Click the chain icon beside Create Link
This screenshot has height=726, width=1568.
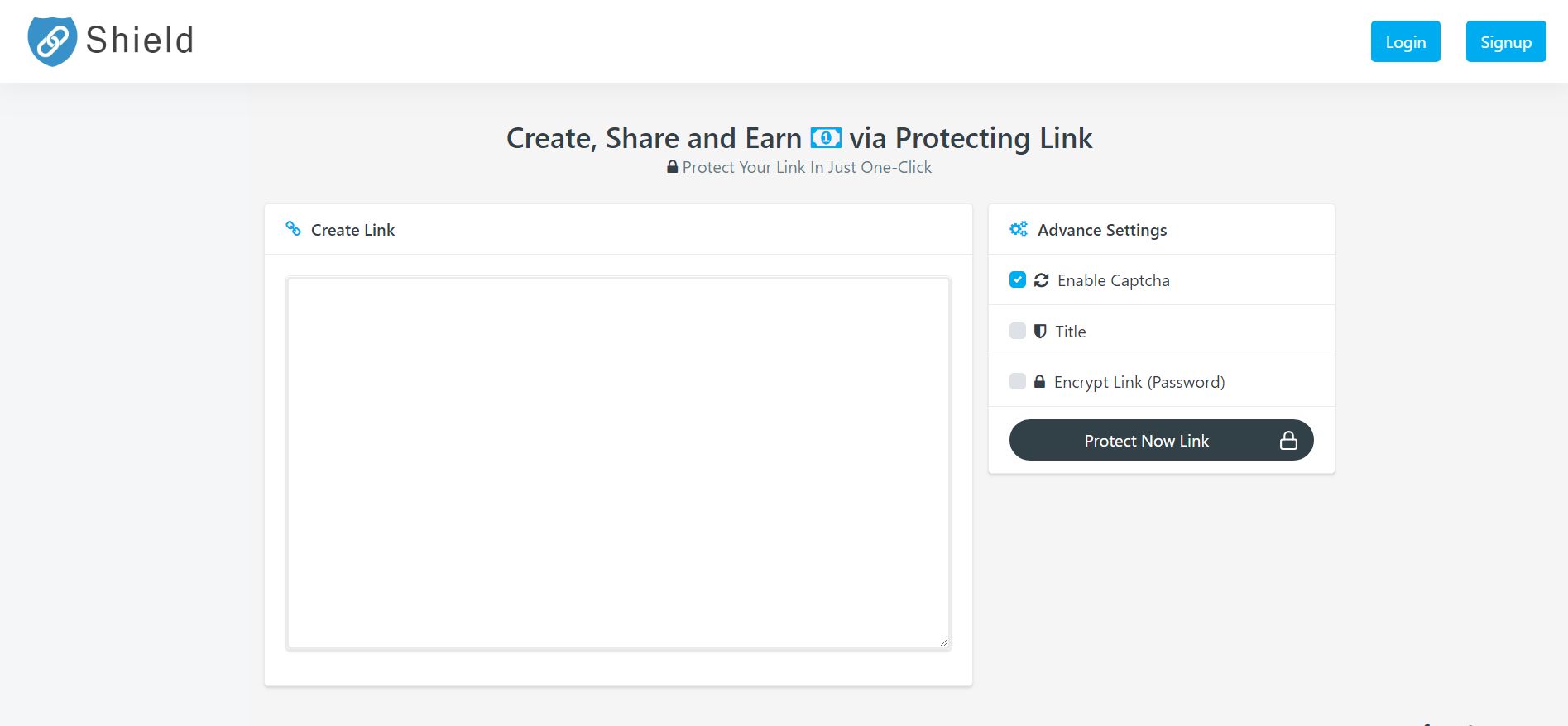293,228
